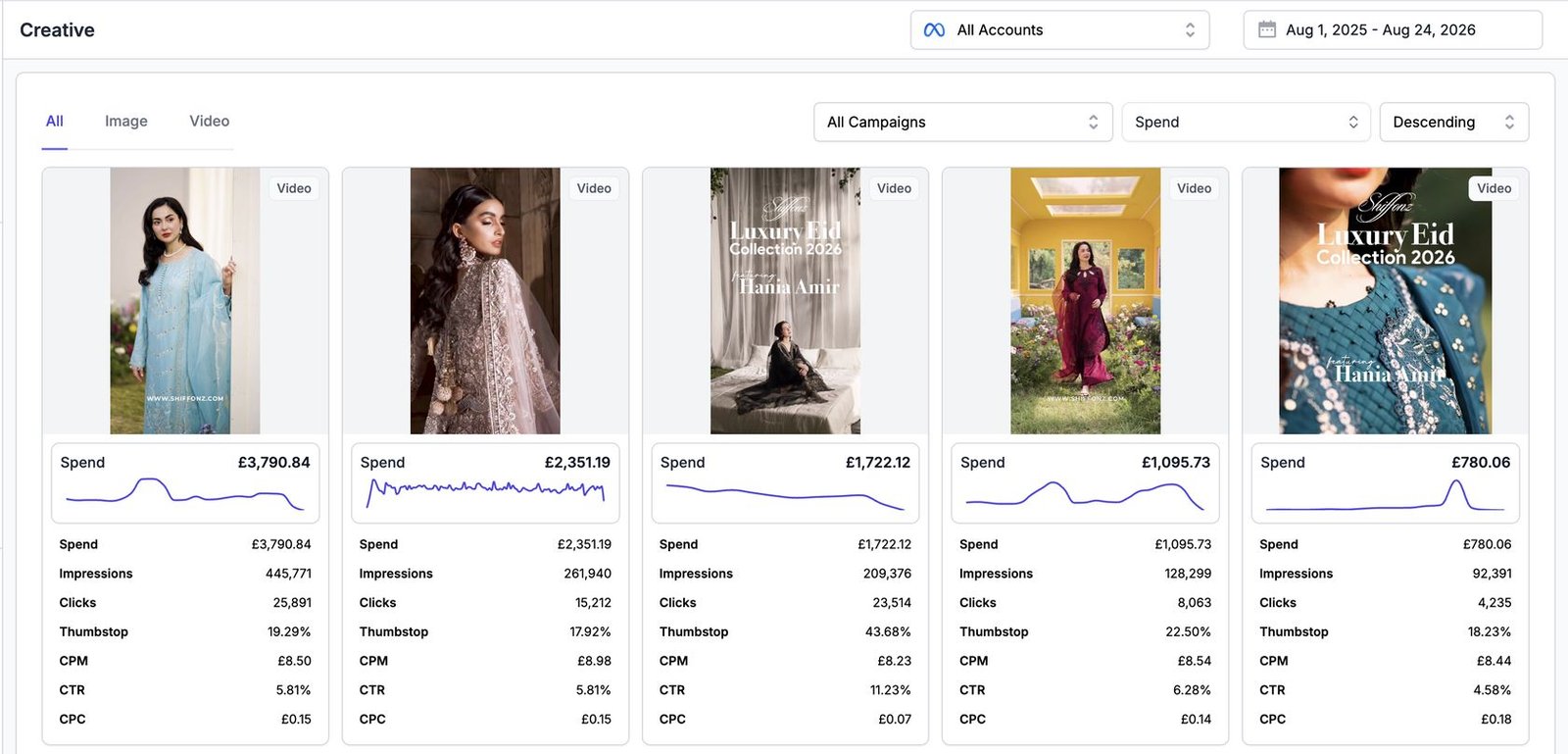Click the calendar icon in the date range field
This screenshot has width=1568, height=754.
point(1267,29)
